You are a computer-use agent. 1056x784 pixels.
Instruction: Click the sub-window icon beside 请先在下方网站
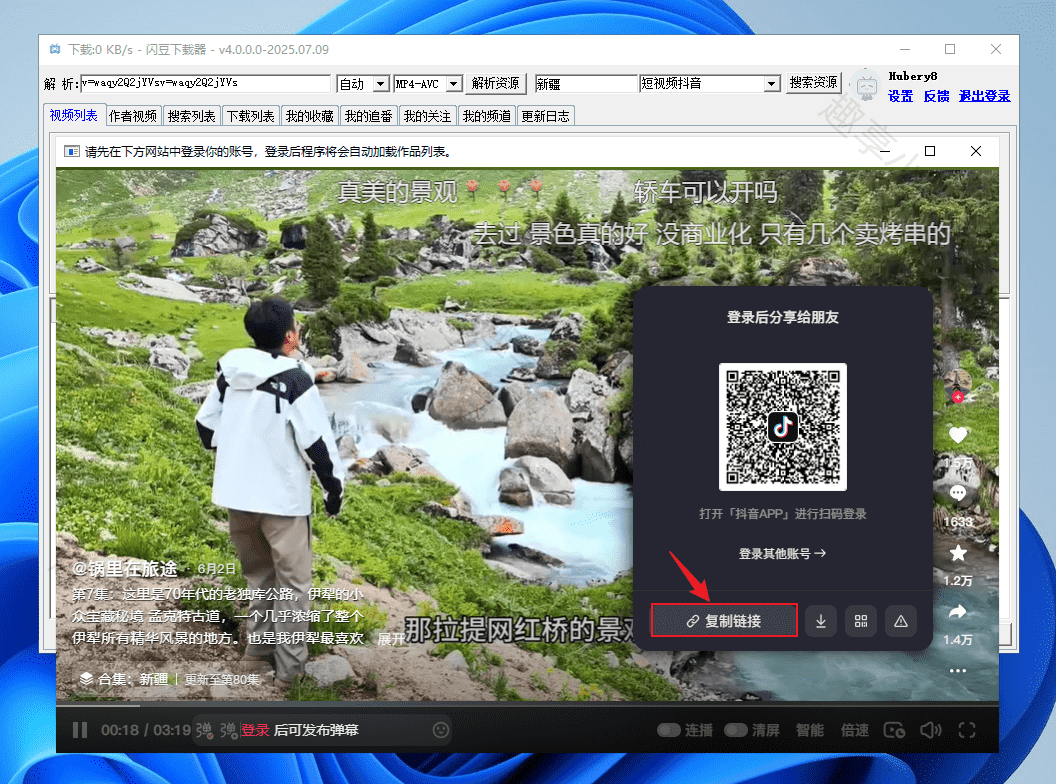71,152
